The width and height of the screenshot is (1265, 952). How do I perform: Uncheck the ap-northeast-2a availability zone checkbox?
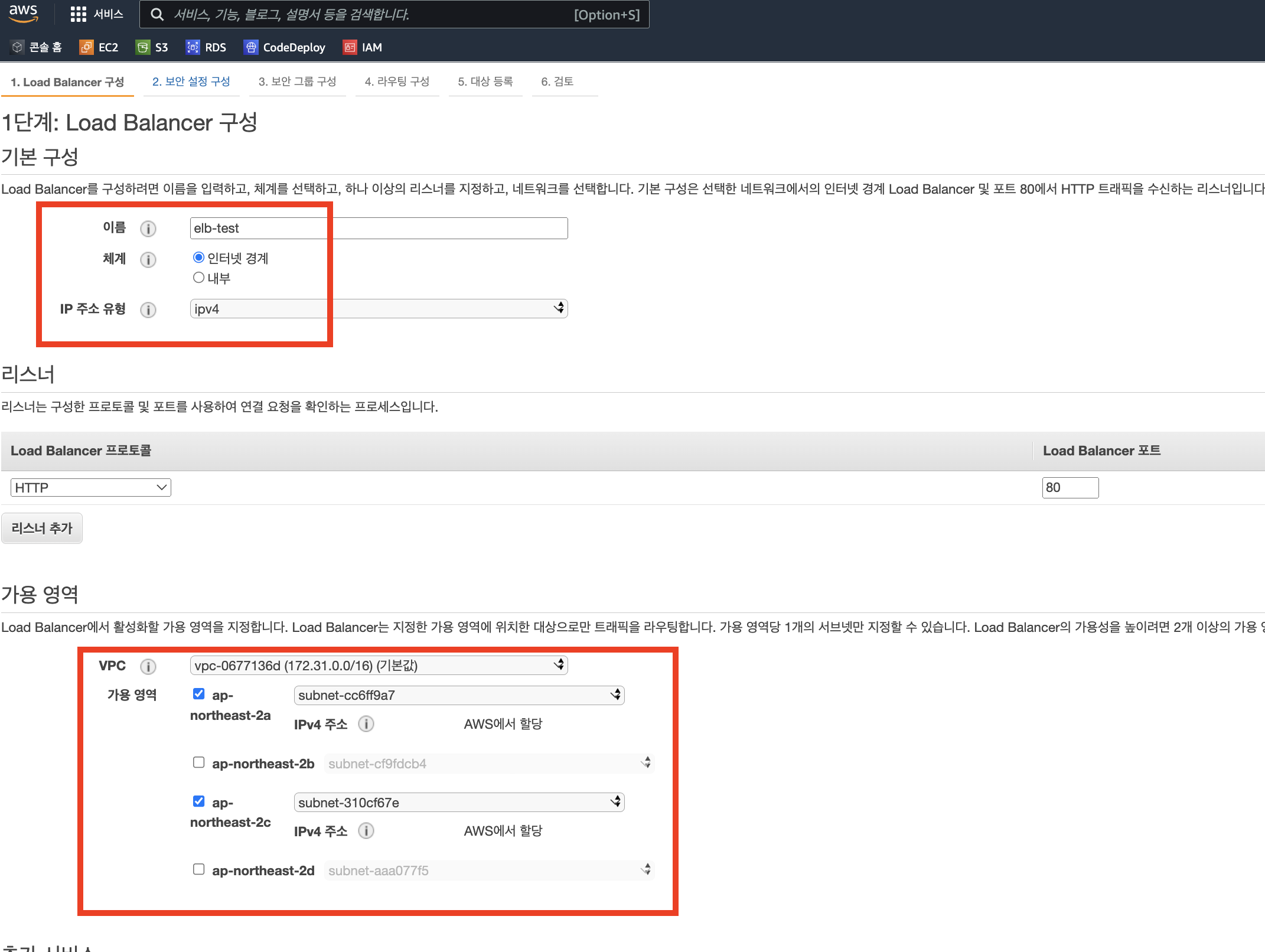click(199, 694)
